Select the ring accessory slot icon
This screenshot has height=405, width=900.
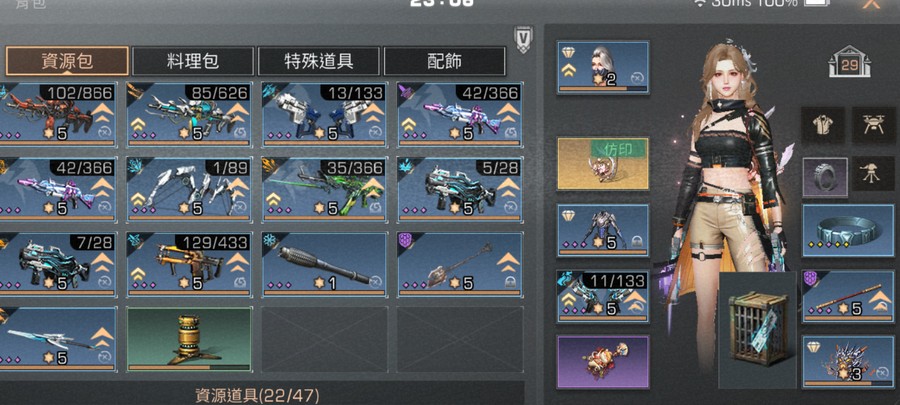click(825, 177)
